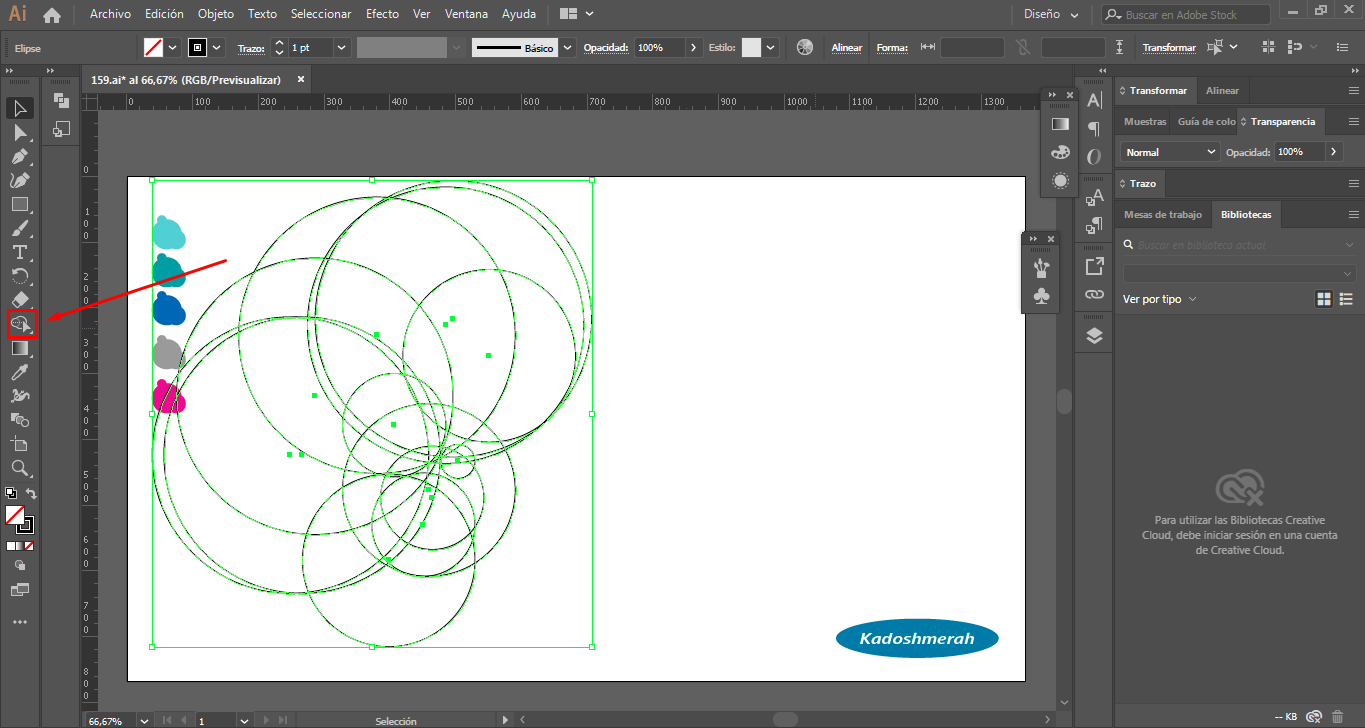Viewport: 1365px width, 728px height.
Task: Switch to the Alinear panel tab
Action: pos(1222,90)
